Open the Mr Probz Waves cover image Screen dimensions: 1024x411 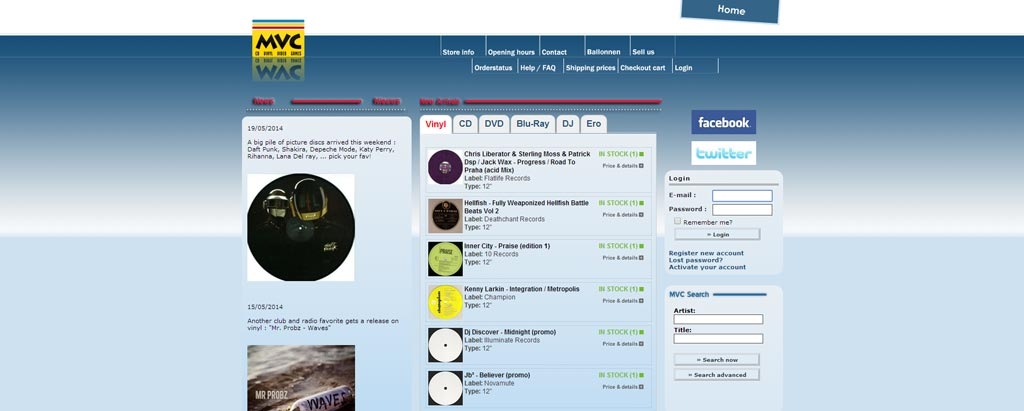click(301, 378)
